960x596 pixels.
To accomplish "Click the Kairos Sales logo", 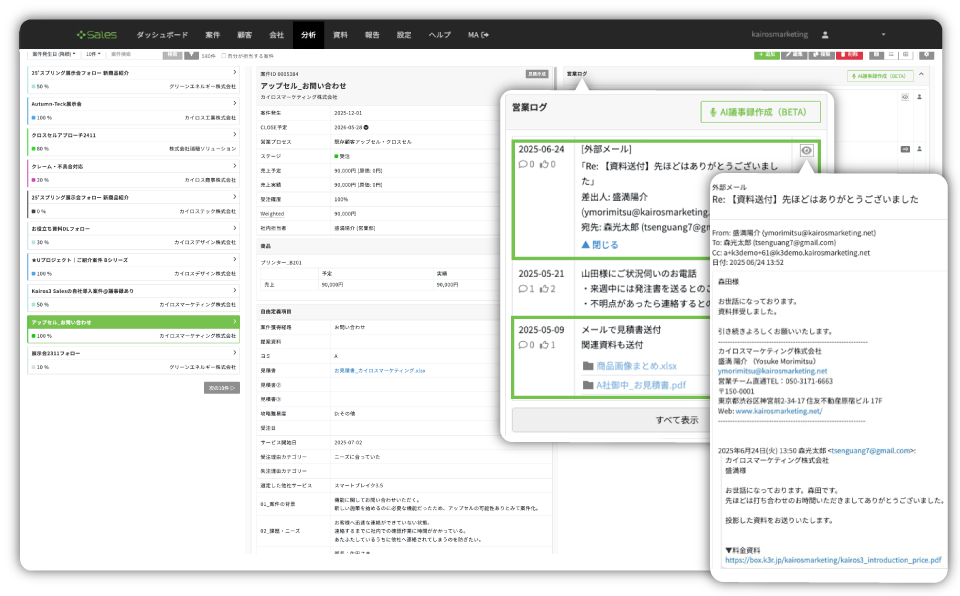I will (96, 35).
